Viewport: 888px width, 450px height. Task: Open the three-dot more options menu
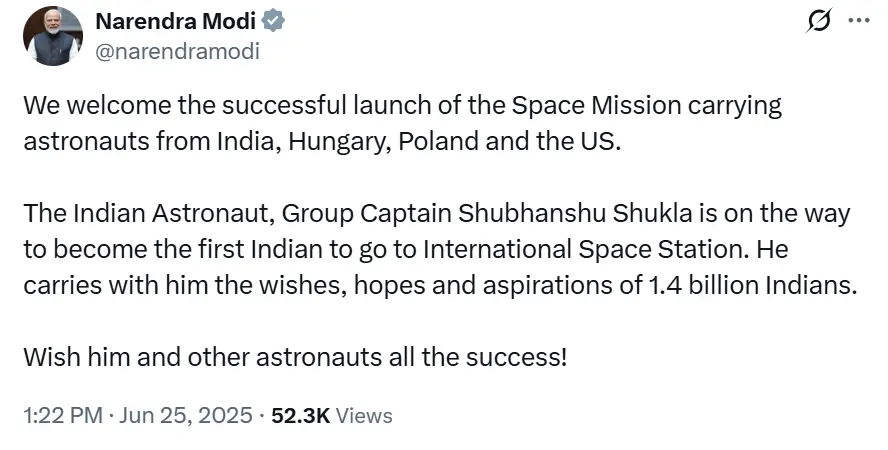859,21
